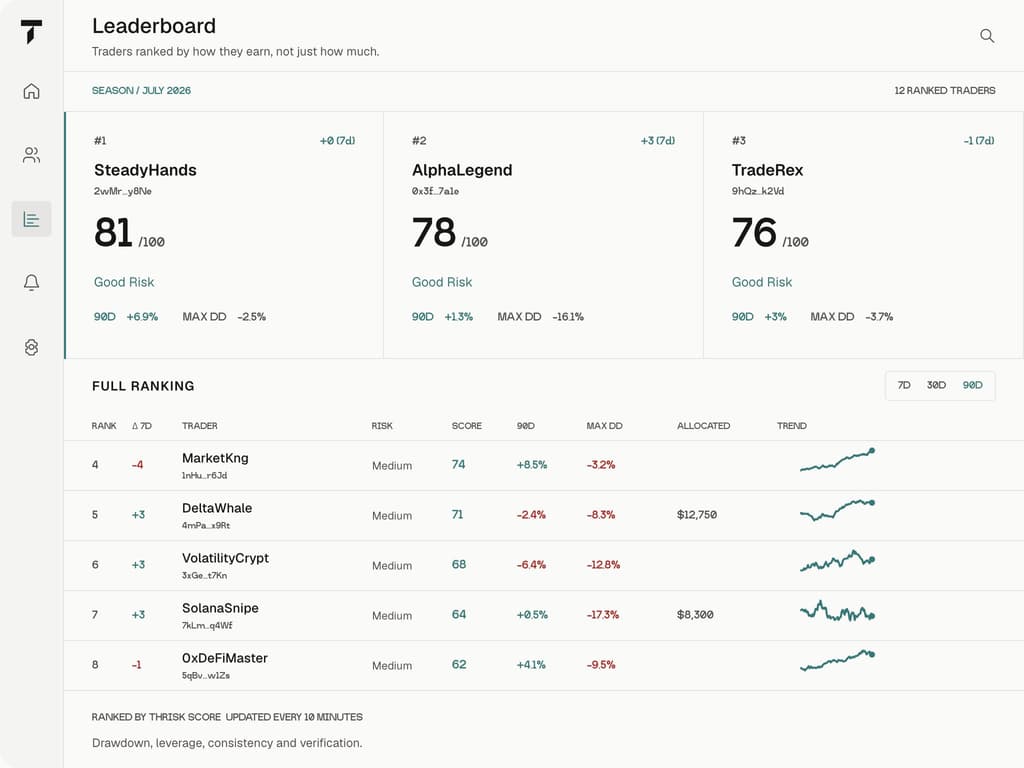The width and height of the screenshot is (1024, 768).
Task: Click the TREND column header
Action: [x=792, y=426]
